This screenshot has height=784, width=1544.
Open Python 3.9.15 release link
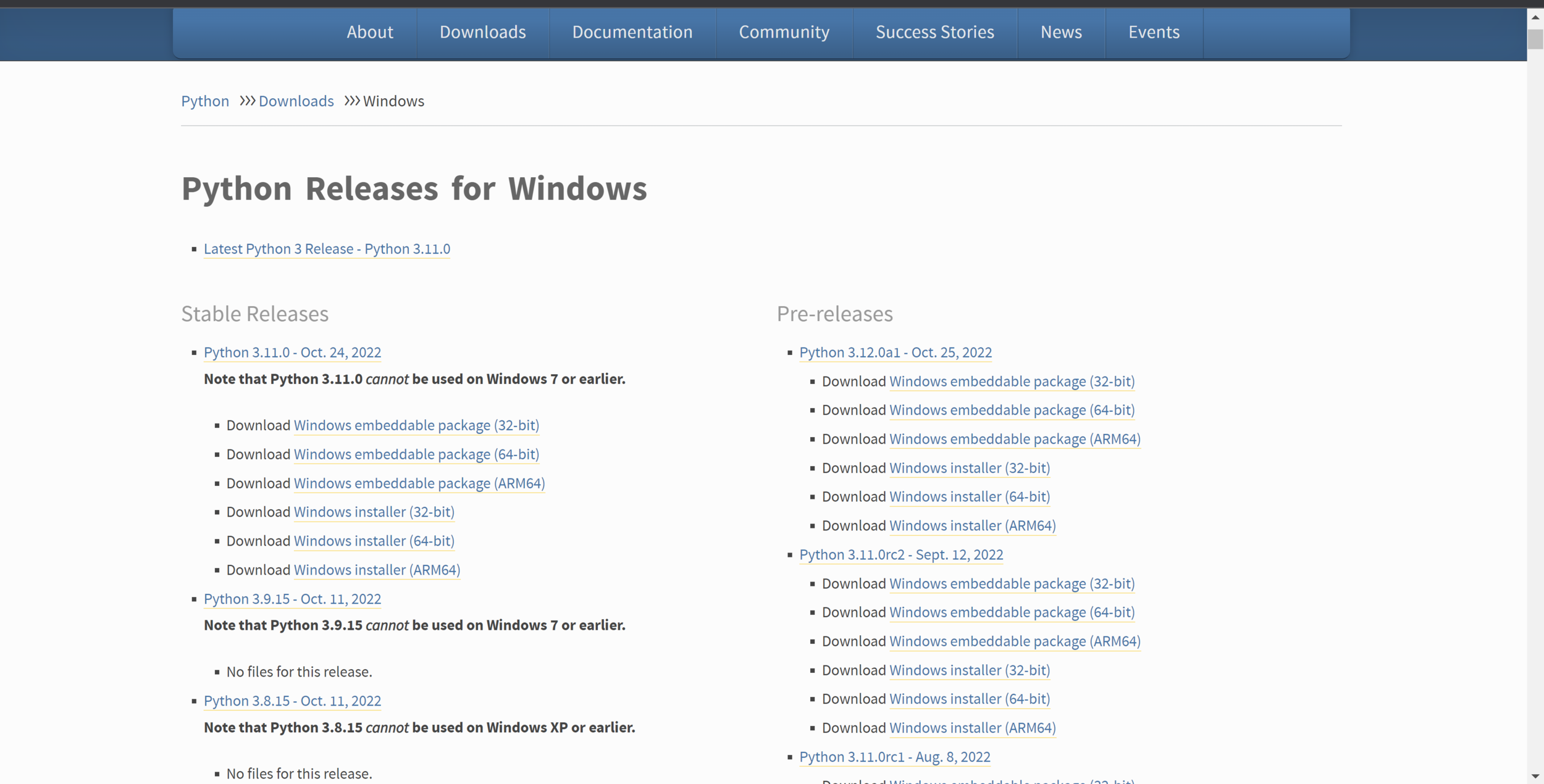tap(292, 599)
